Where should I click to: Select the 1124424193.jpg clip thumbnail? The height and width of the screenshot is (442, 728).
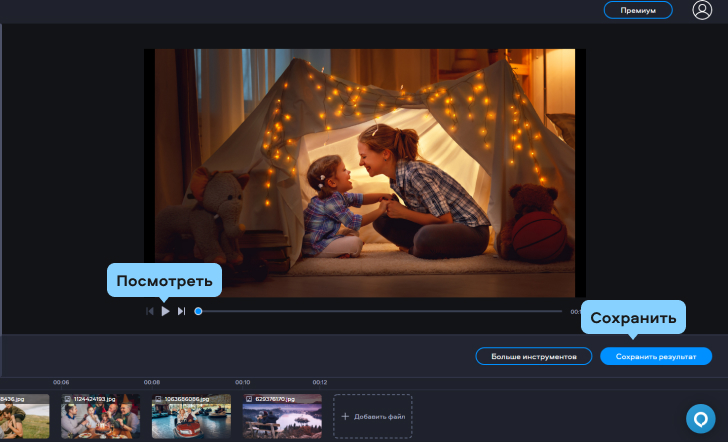(x=101, y=416)
